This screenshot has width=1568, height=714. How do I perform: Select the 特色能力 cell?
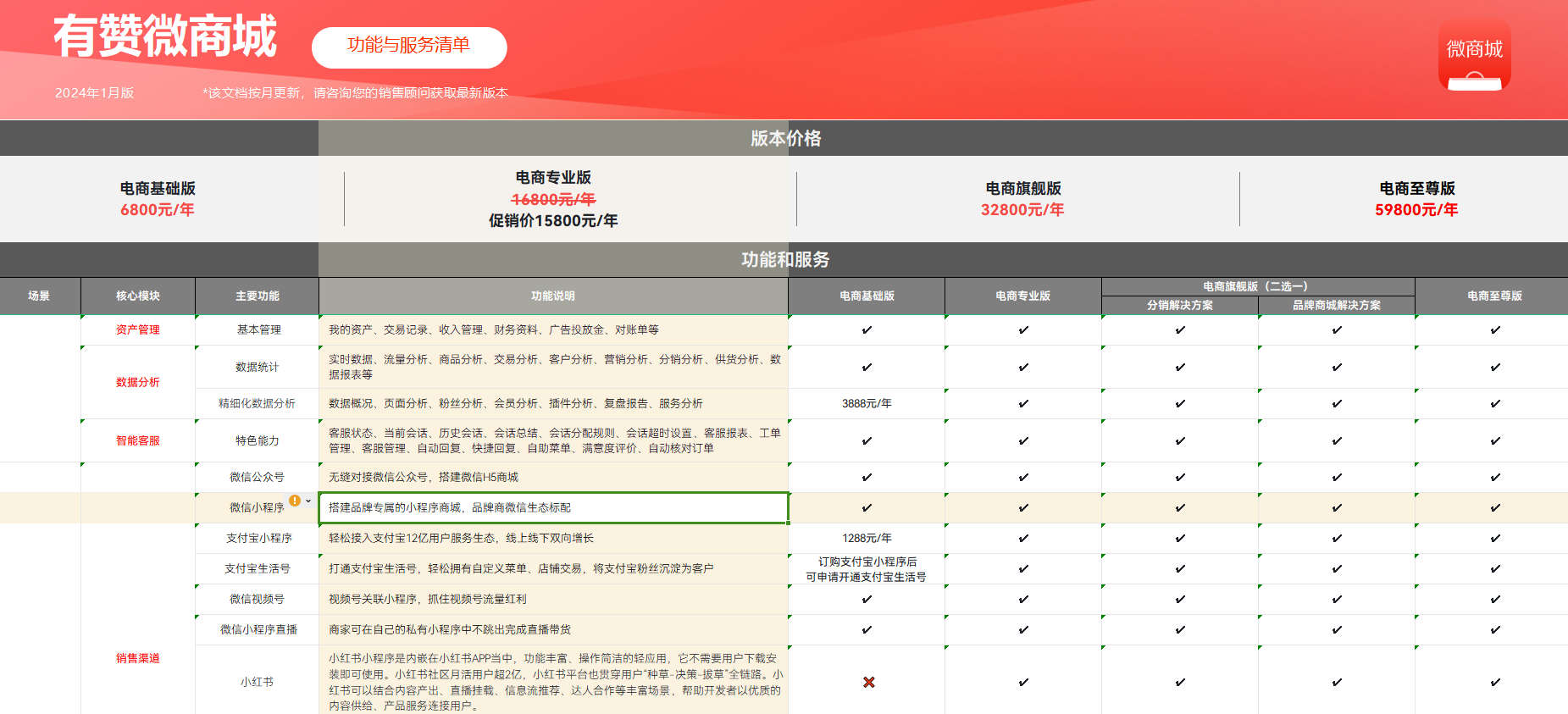[258, 440]
